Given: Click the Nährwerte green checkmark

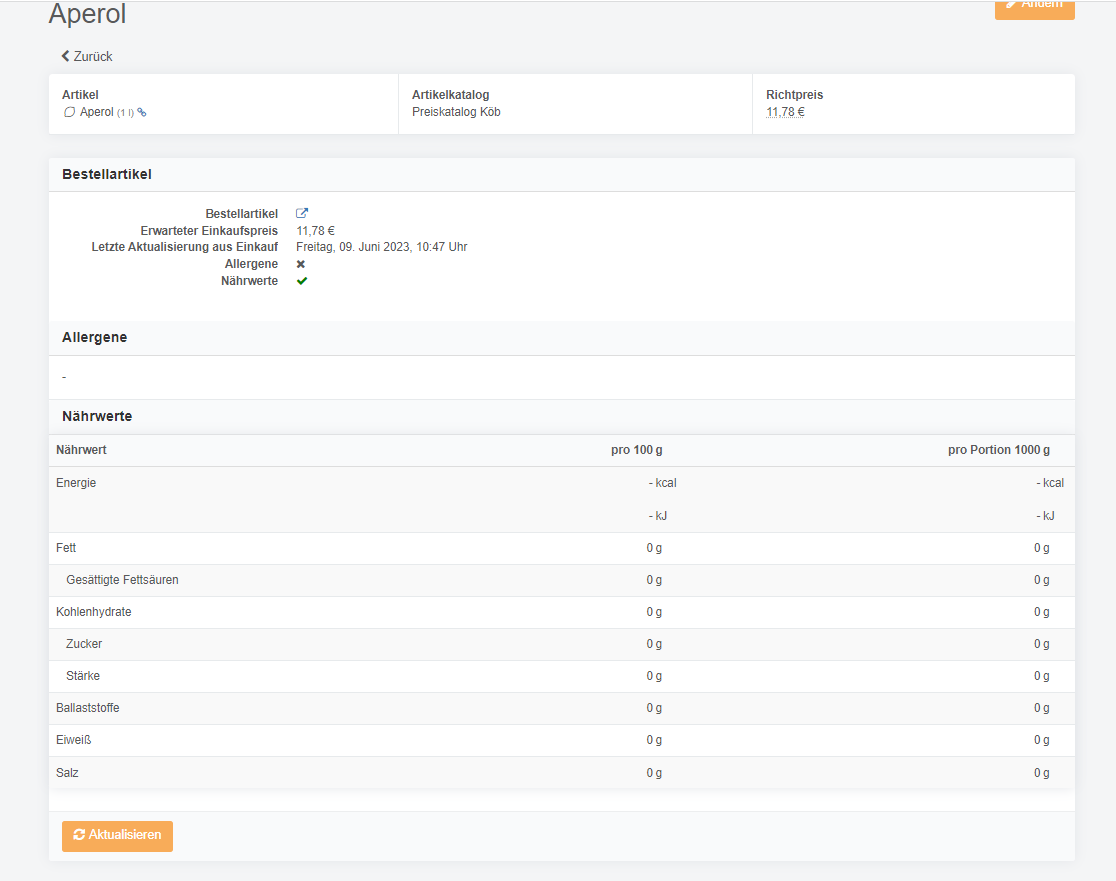Looking at the screenshot, I should [302, 281].
